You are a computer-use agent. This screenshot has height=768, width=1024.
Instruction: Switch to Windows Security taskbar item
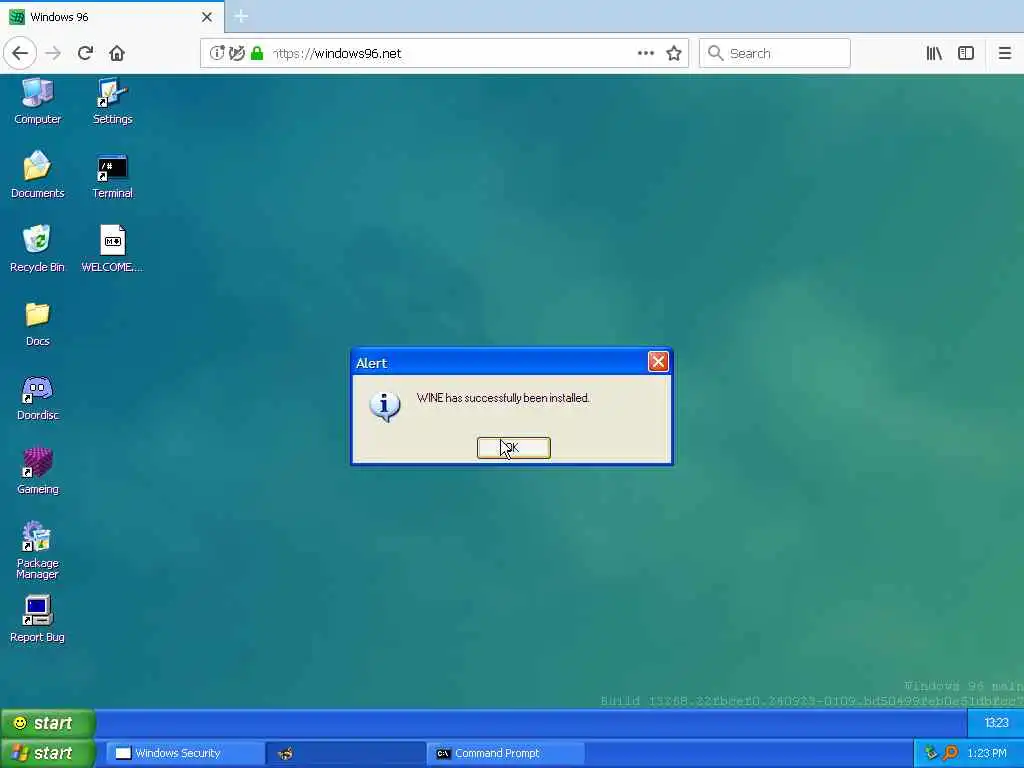[185, 753]
